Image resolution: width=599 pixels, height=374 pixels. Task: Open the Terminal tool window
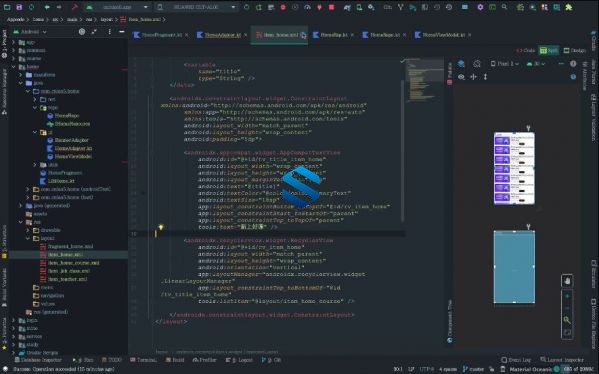[143, 360]
